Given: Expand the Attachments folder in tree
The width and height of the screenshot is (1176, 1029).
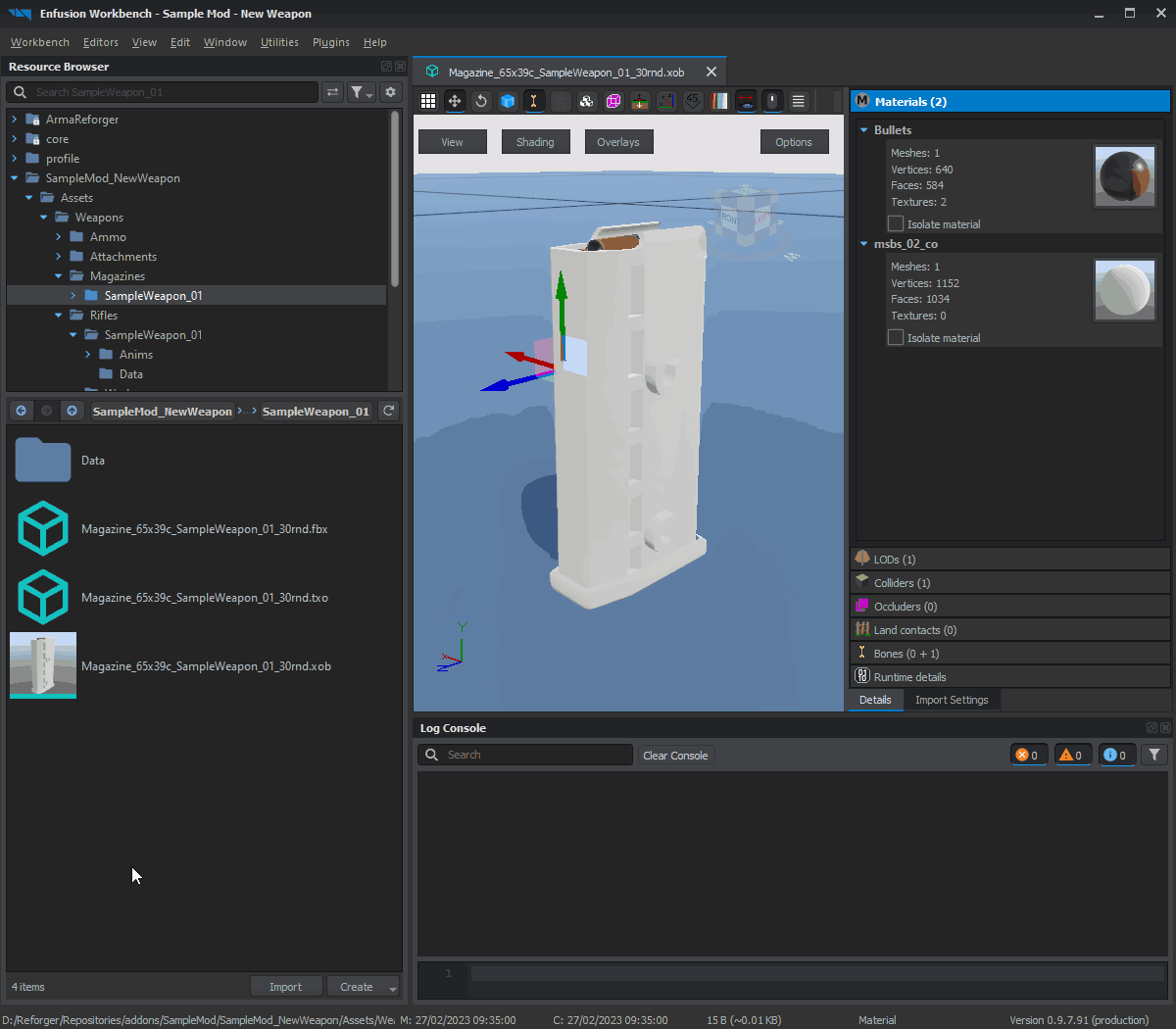Looking at the screenshot, I should click(59, 257).
